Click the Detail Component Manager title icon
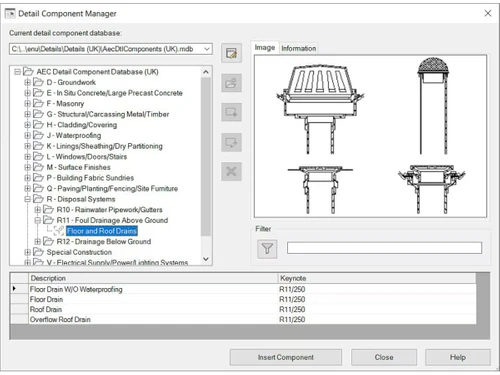 pyautogui.click(x=10, y=14)
